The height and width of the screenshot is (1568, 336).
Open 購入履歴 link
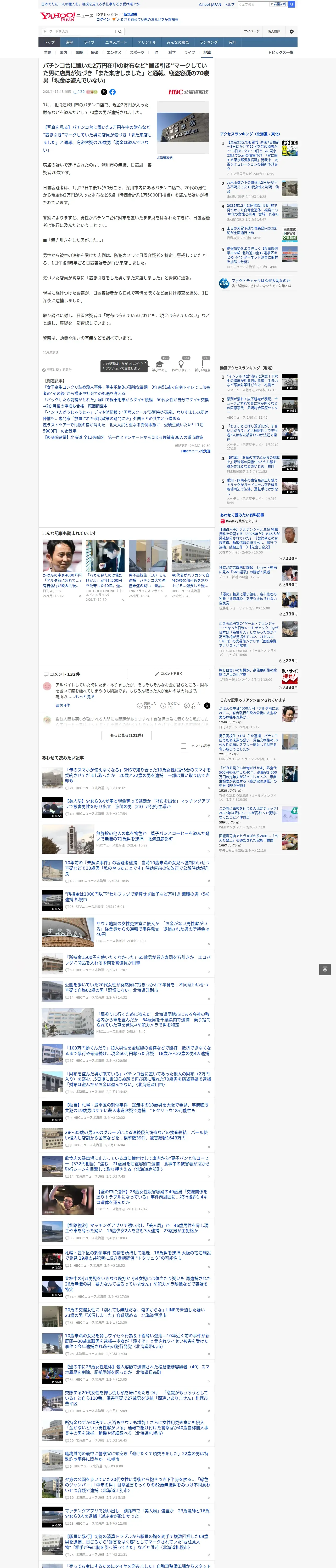[x=274, y=31]
